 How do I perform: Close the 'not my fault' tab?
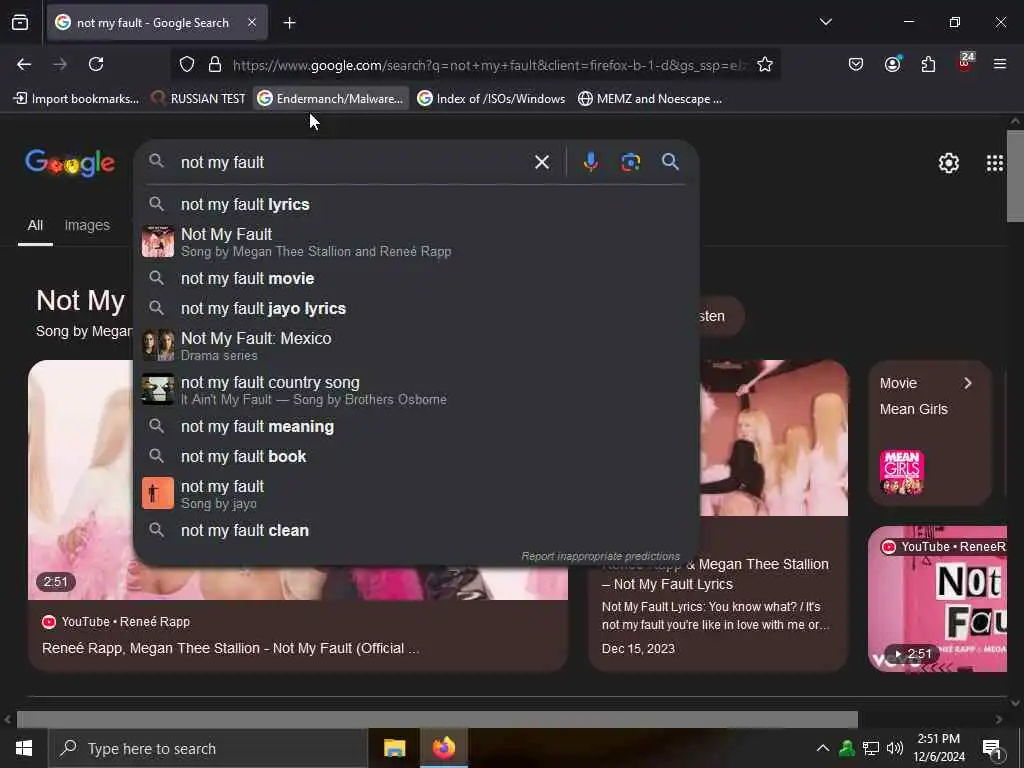tap(252, 22)
